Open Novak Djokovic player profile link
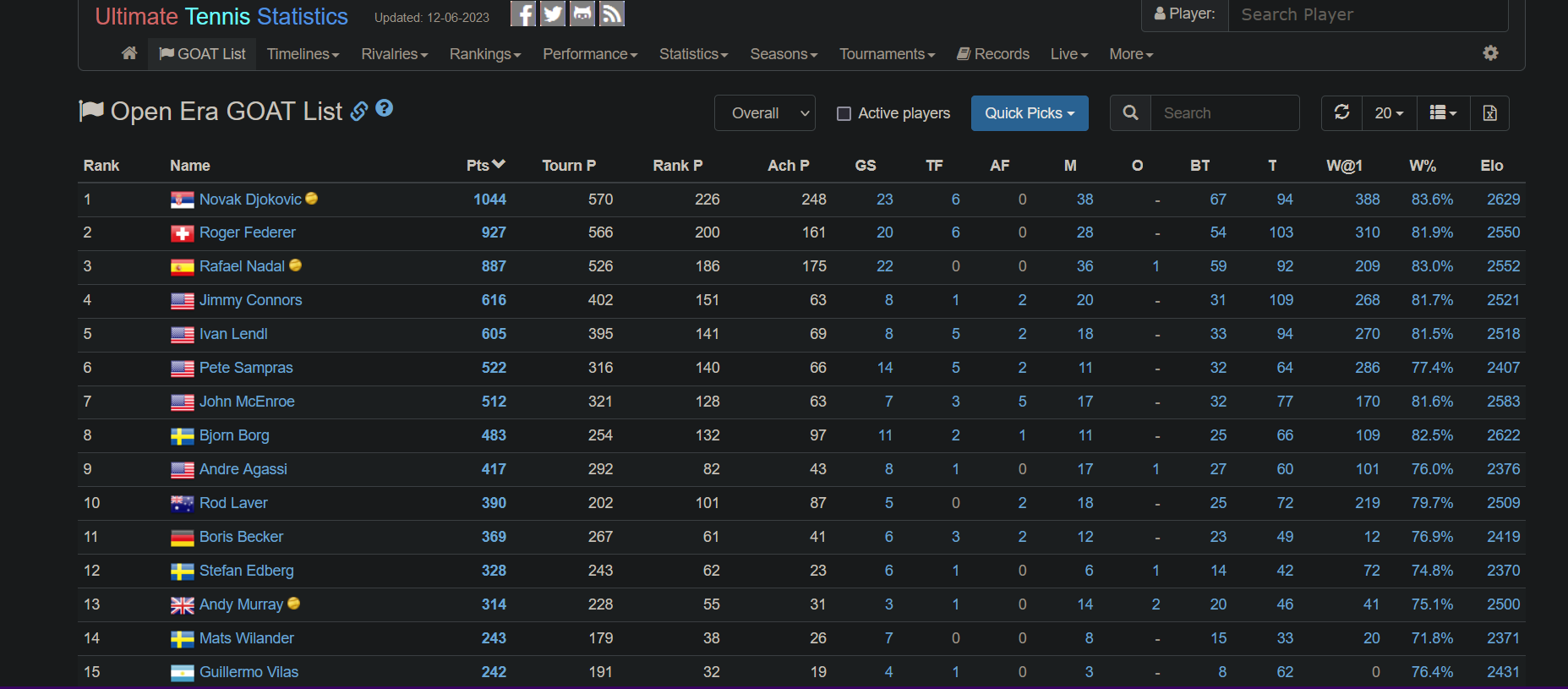The height and width of the screenshot is (689, 1568). point(250,200)
